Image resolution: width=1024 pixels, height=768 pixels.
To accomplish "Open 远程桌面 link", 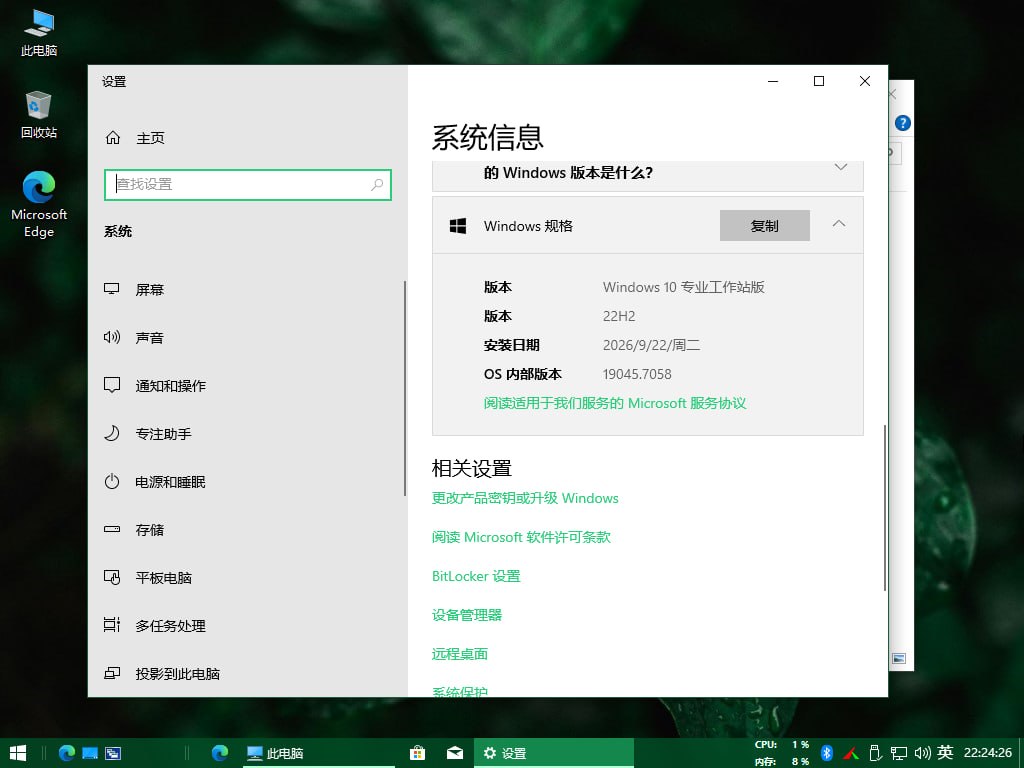I will 460,654.
